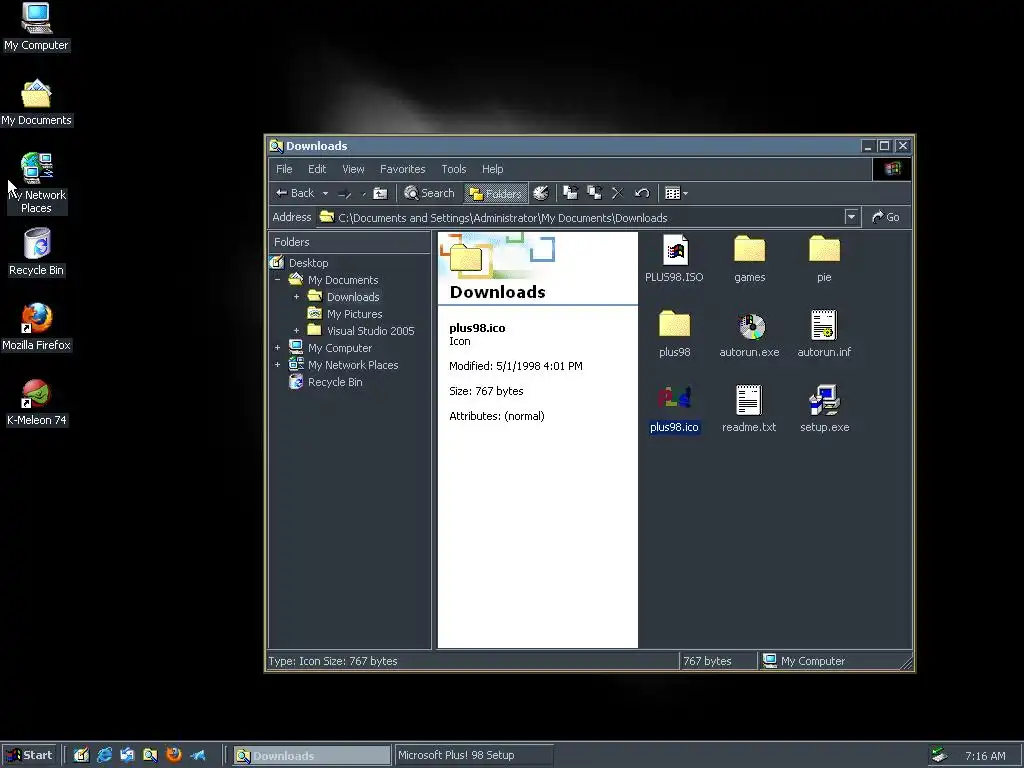Go up one folder level icon

(380, 193)
